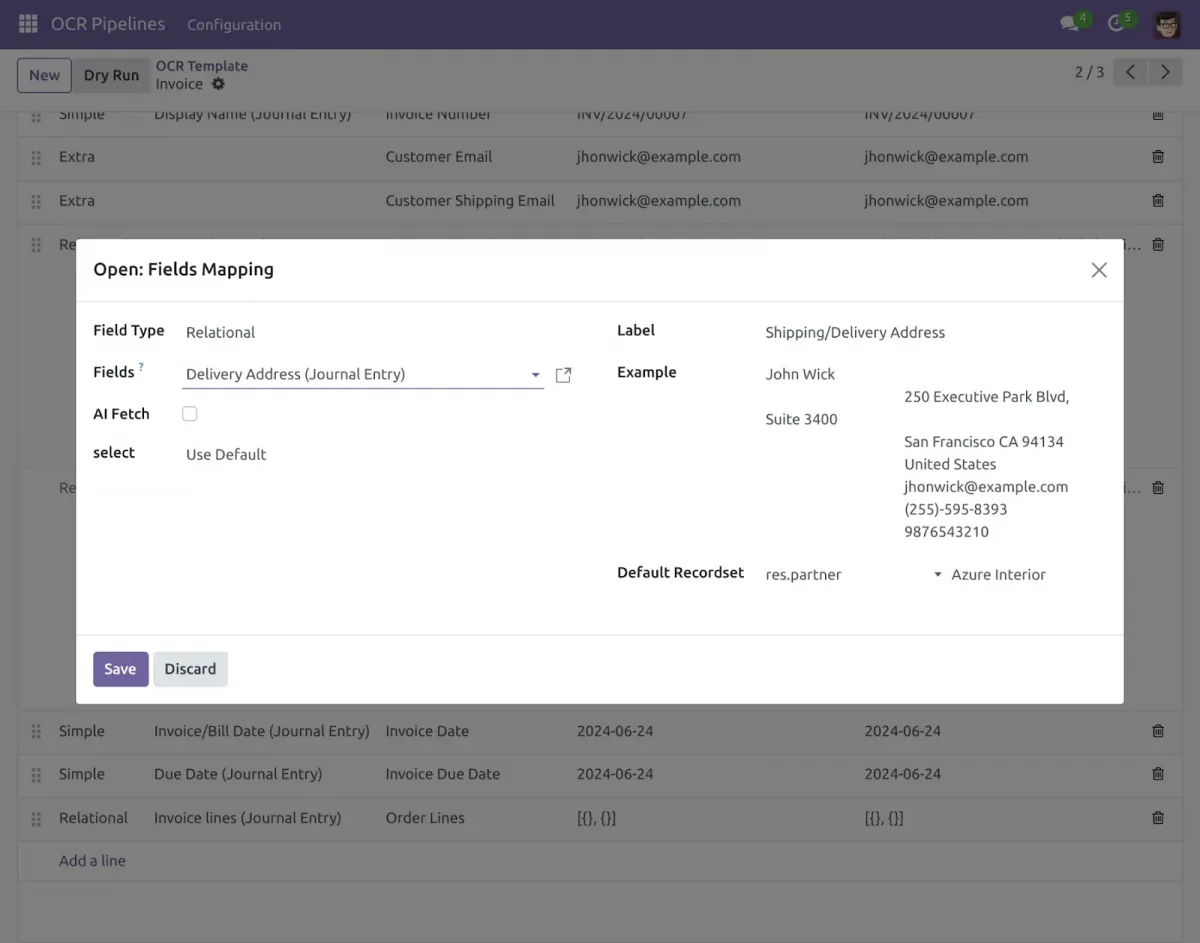Screen dimensions: 1200x943
Task: Click the Dry Run button
Action: (x=111, y=74)
